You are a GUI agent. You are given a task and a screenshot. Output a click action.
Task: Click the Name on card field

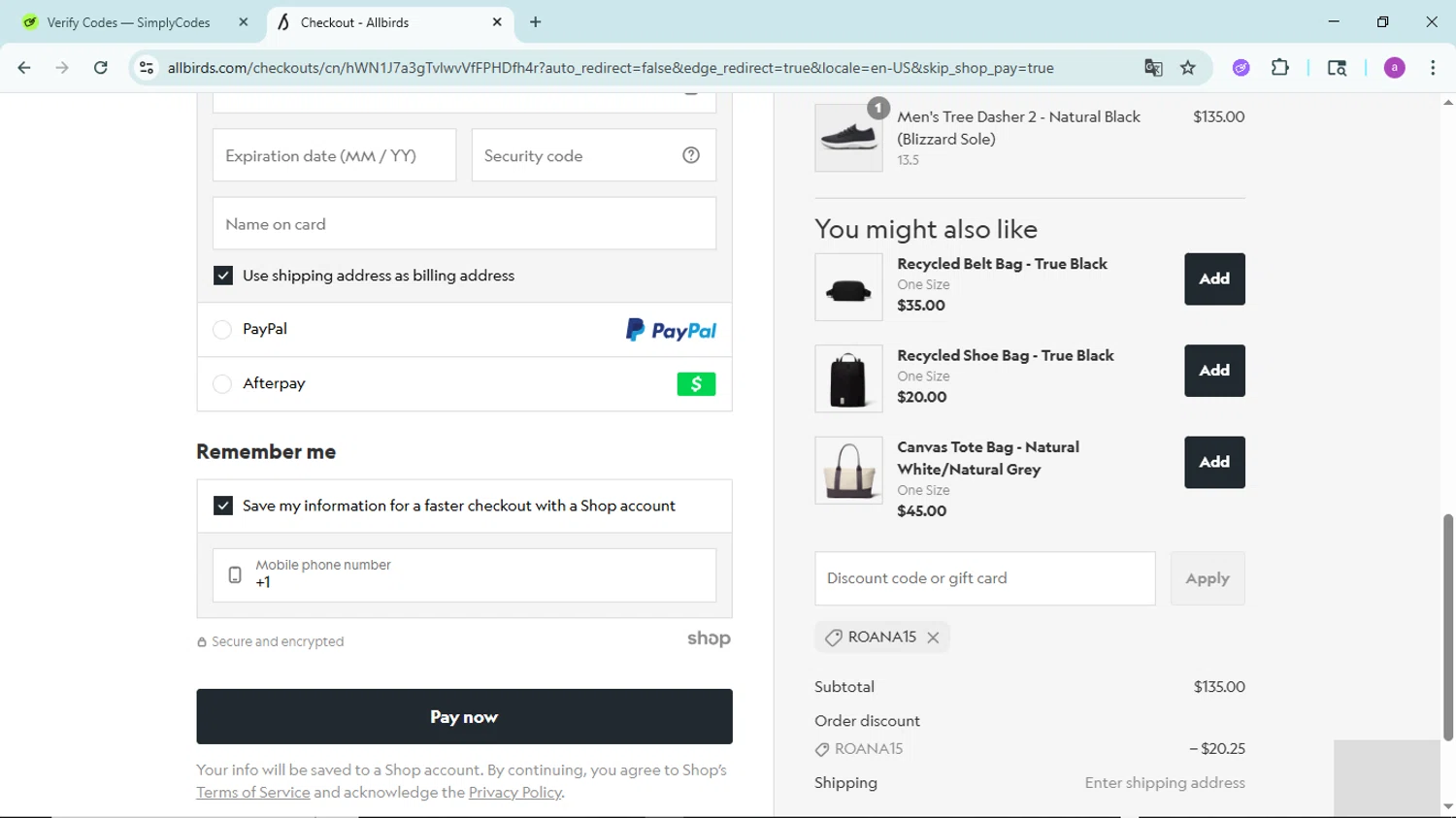tap(464, 224)
